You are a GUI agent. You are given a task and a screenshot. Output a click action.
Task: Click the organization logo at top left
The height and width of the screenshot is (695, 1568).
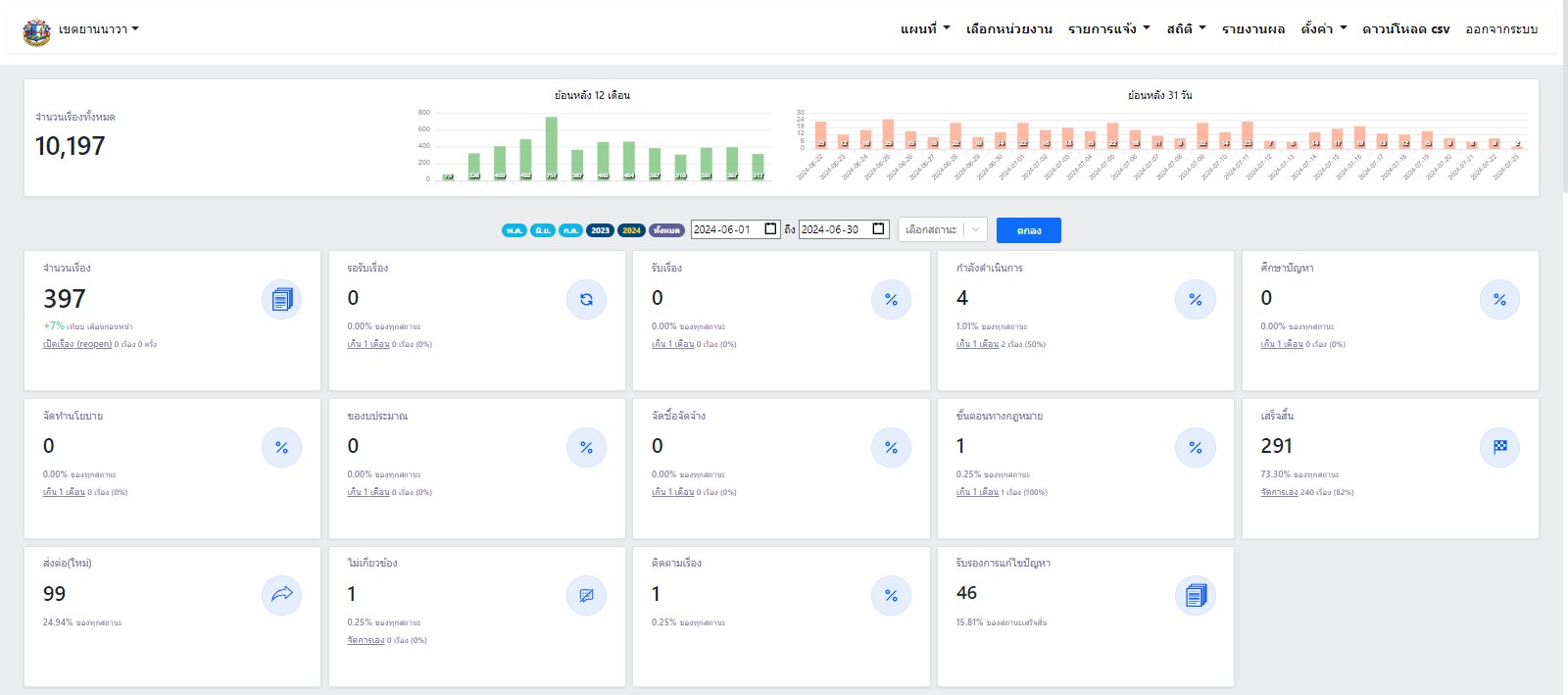click(36, 31)
